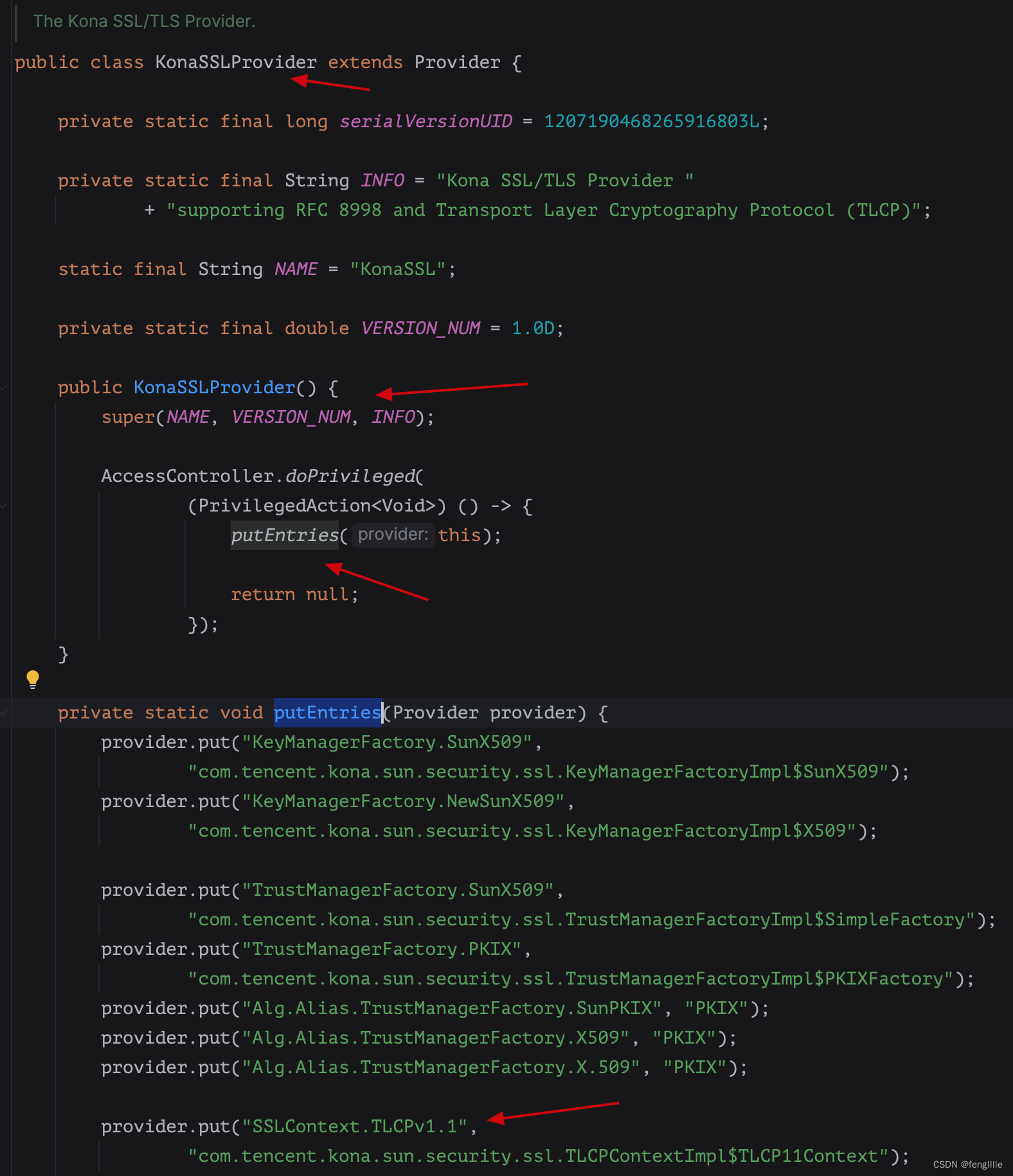Click AccessController.doPrivileged method call
The image size is (1013, 1176).
[x=262, y=476]
